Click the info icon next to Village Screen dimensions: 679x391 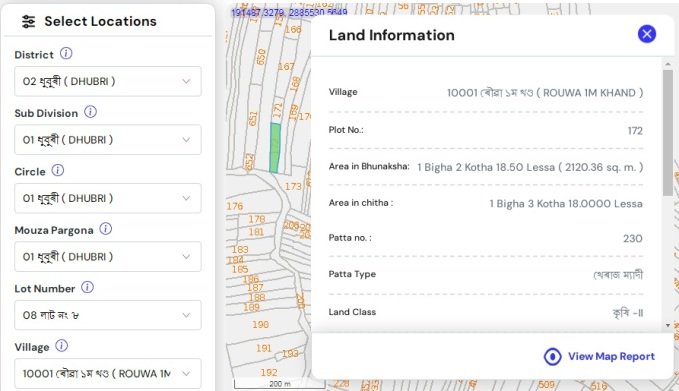click(x=61, y=346)
